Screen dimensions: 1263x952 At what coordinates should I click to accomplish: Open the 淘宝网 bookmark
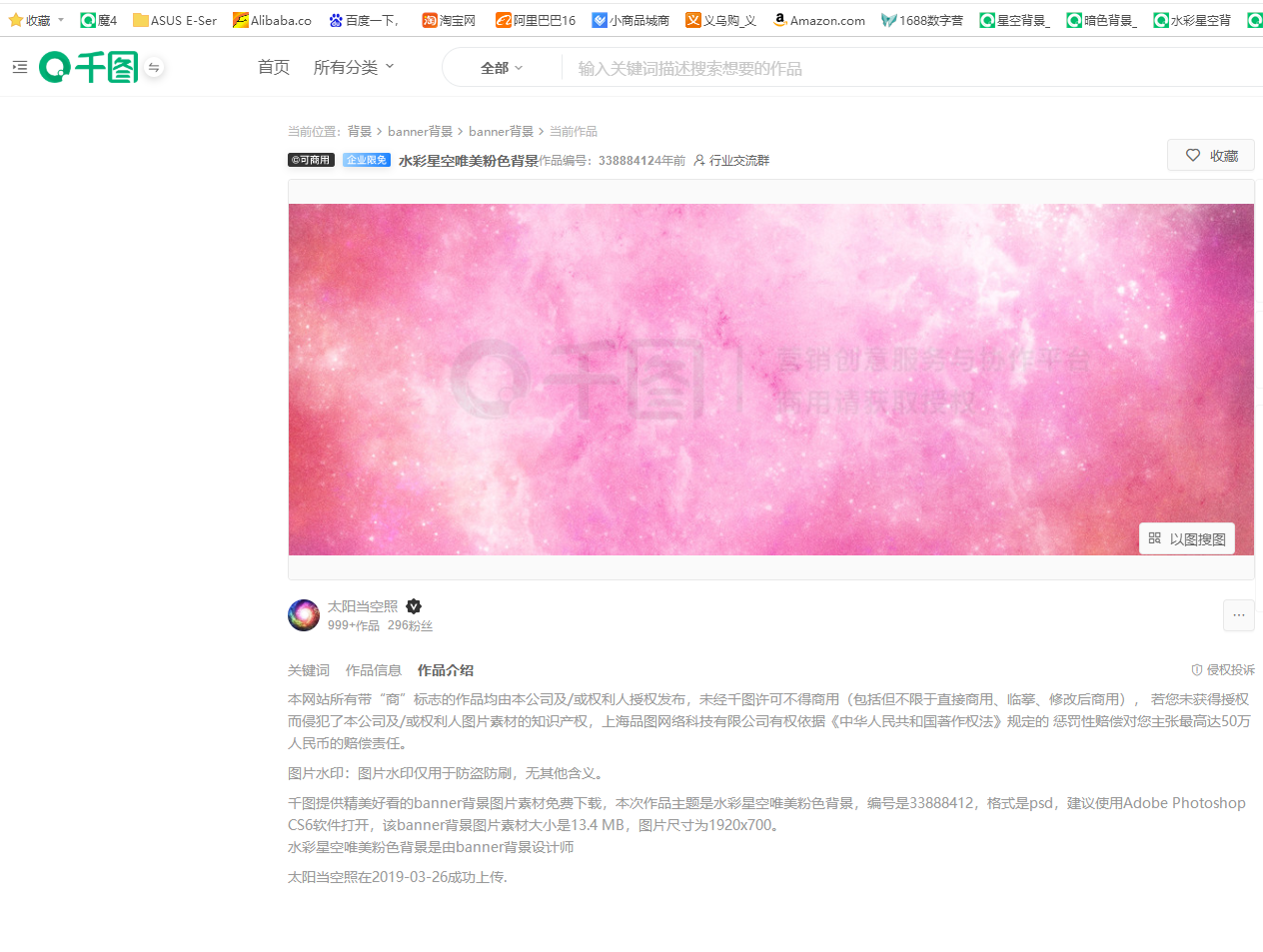tap(449, 20)
